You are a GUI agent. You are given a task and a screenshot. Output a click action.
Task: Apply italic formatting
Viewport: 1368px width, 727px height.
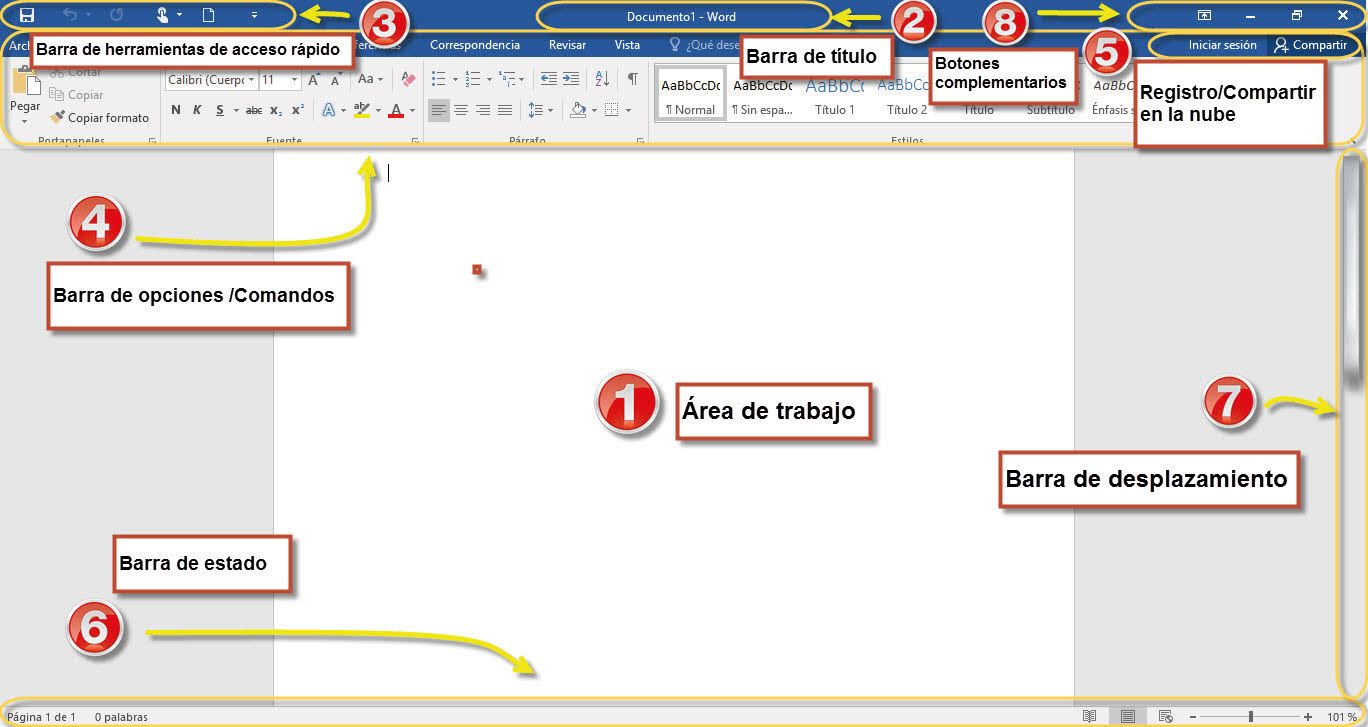click(x=197, y=109)
